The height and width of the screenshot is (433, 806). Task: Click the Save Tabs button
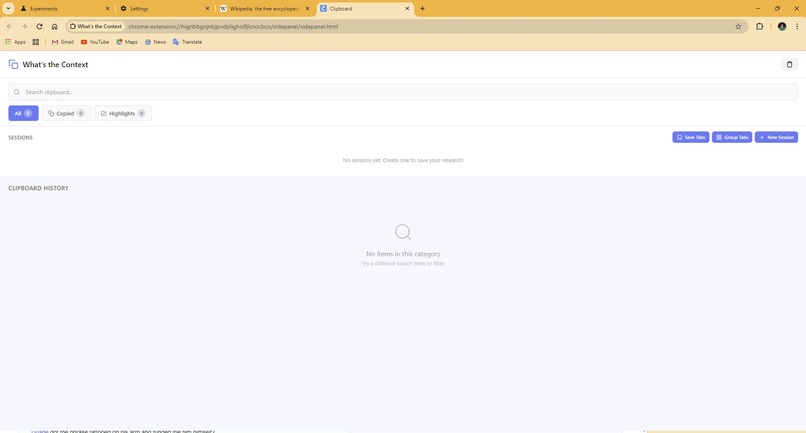pyautogui.click(x=691, y=137)
